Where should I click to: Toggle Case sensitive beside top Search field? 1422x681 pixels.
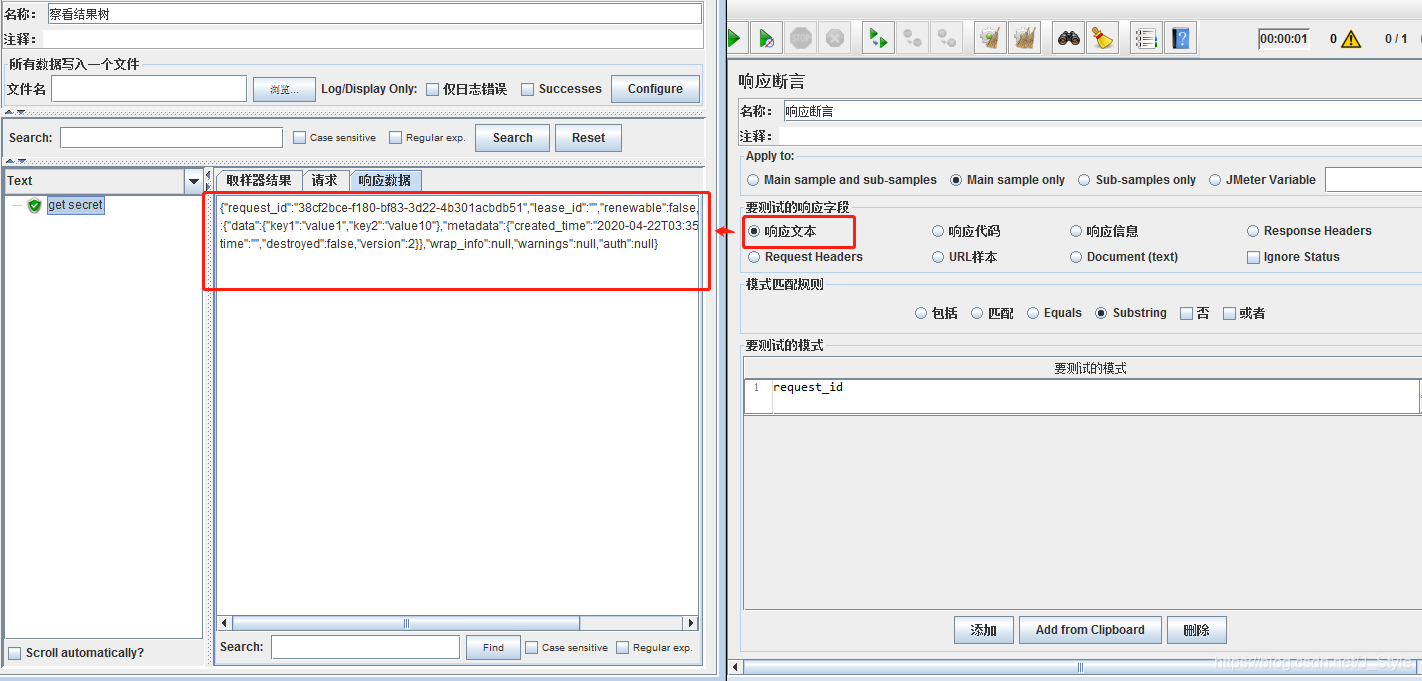coord(300,138)
